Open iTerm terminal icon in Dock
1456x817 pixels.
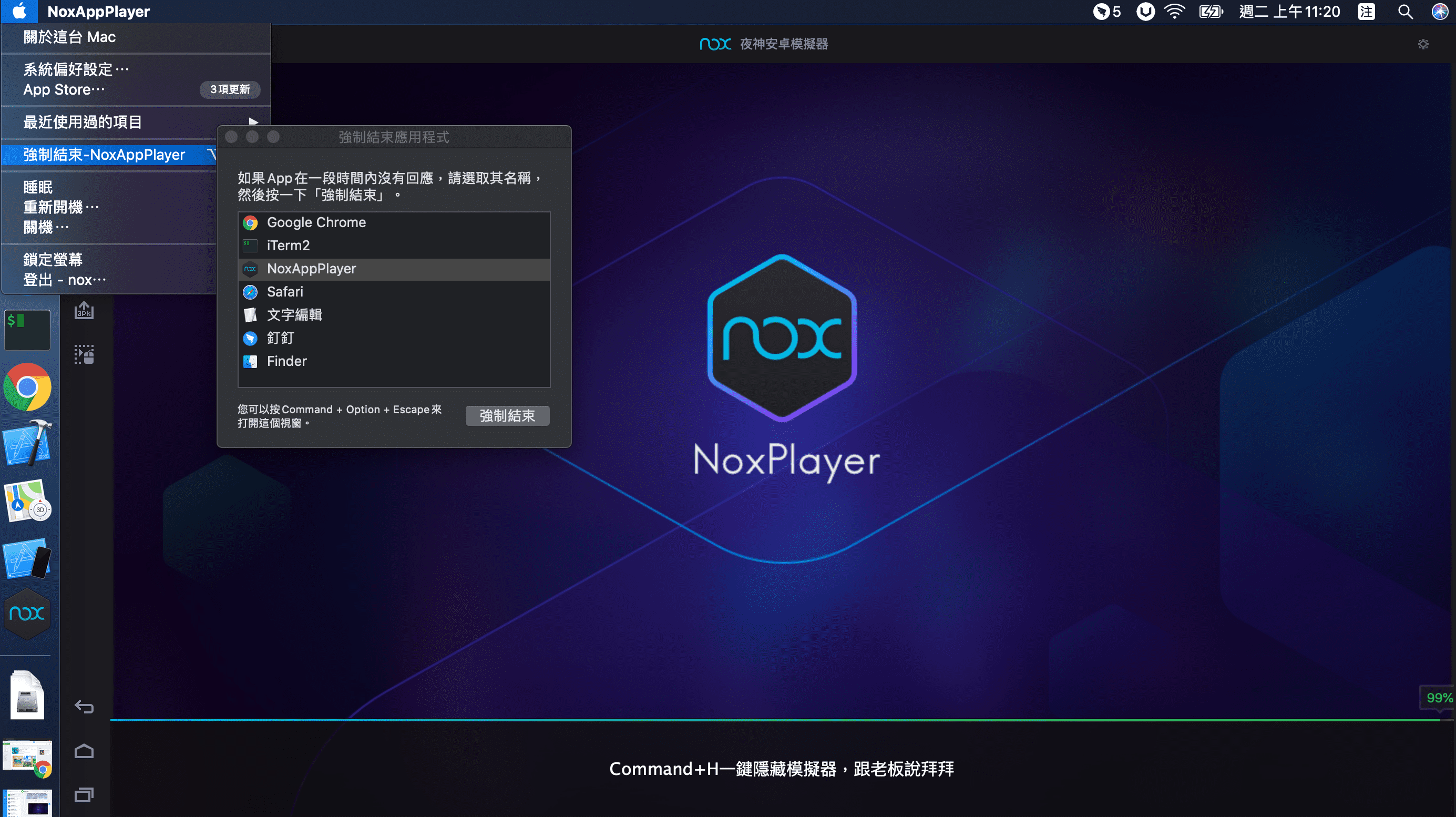coord(27,329)
